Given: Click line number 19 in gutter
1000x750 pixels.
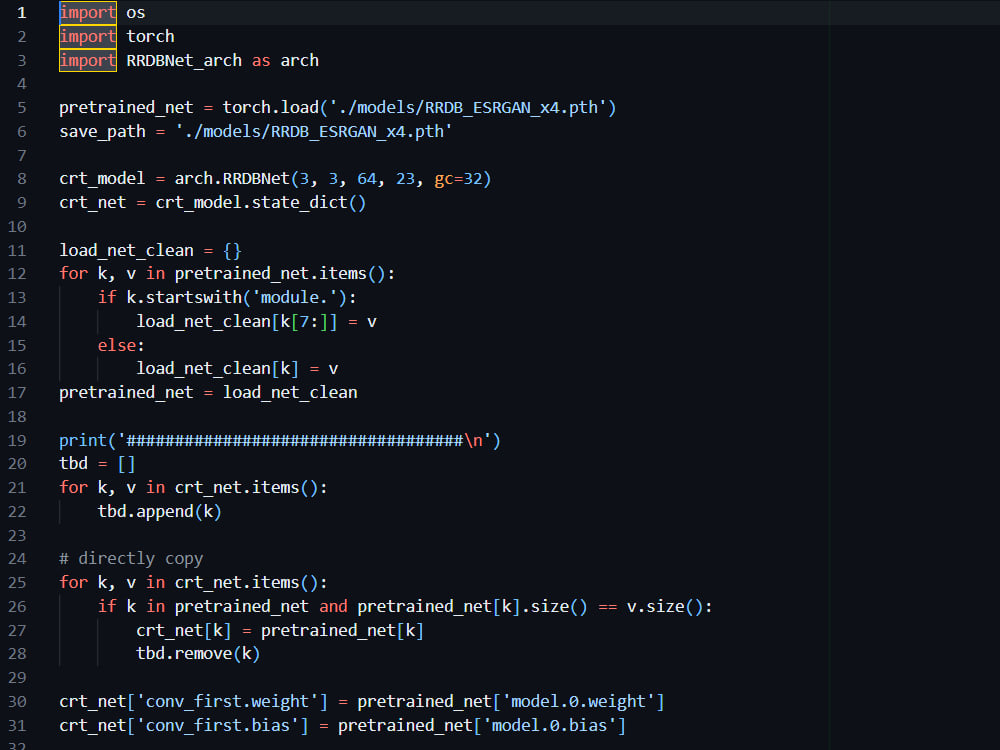Looking at the screenshot, I should [17, 441].
